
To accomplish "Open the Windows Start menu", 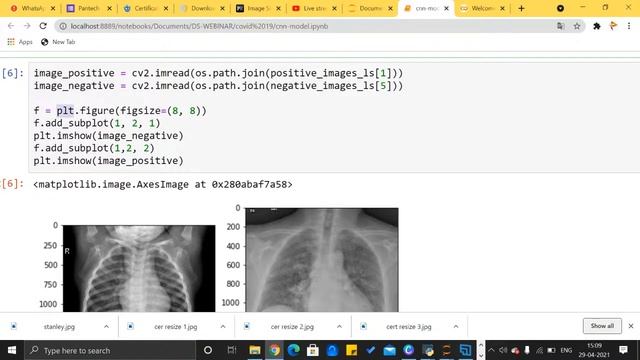I will [12, 350].
